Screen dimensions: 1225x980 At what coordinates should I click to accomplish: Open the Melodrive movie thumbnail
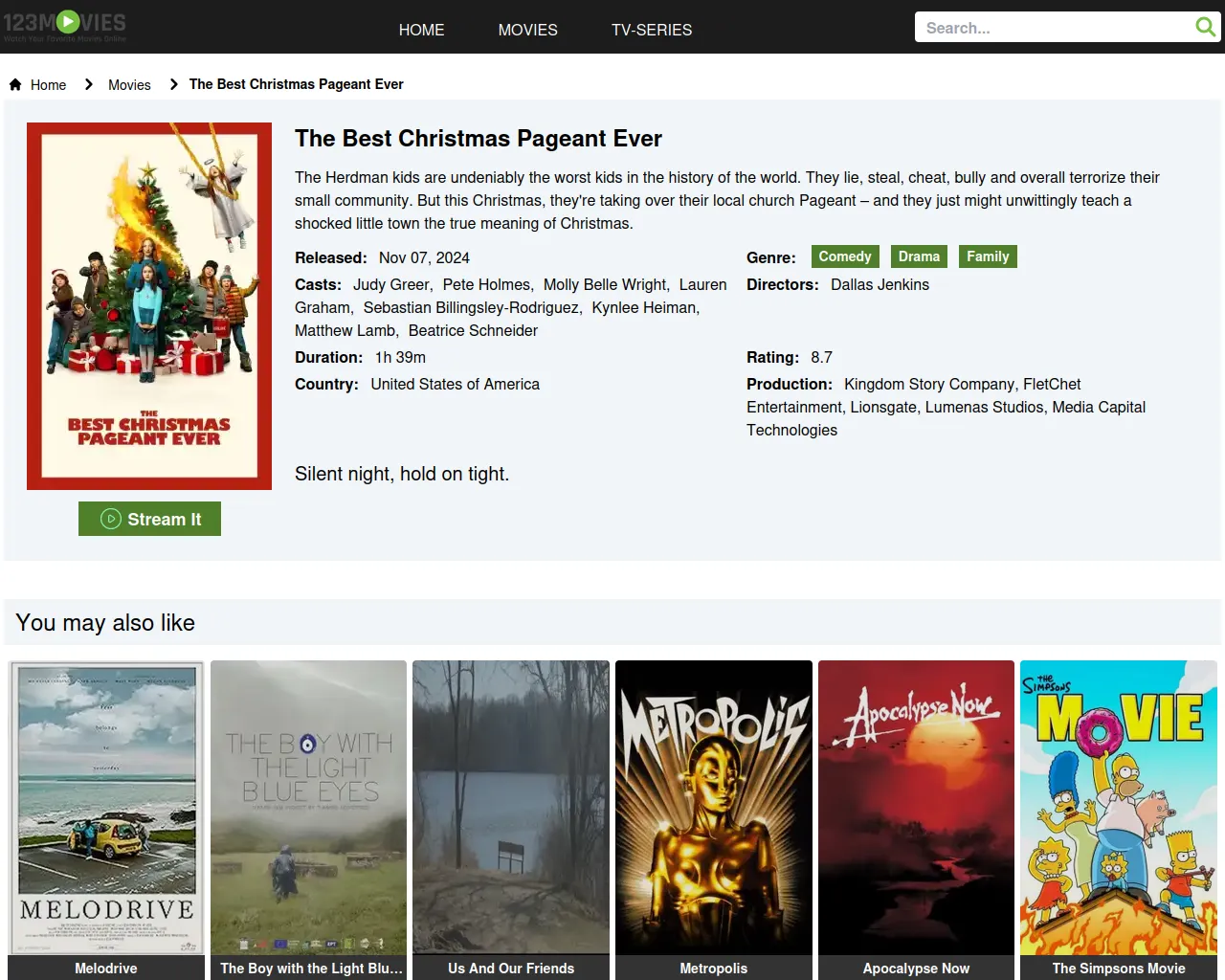[106, 809]
